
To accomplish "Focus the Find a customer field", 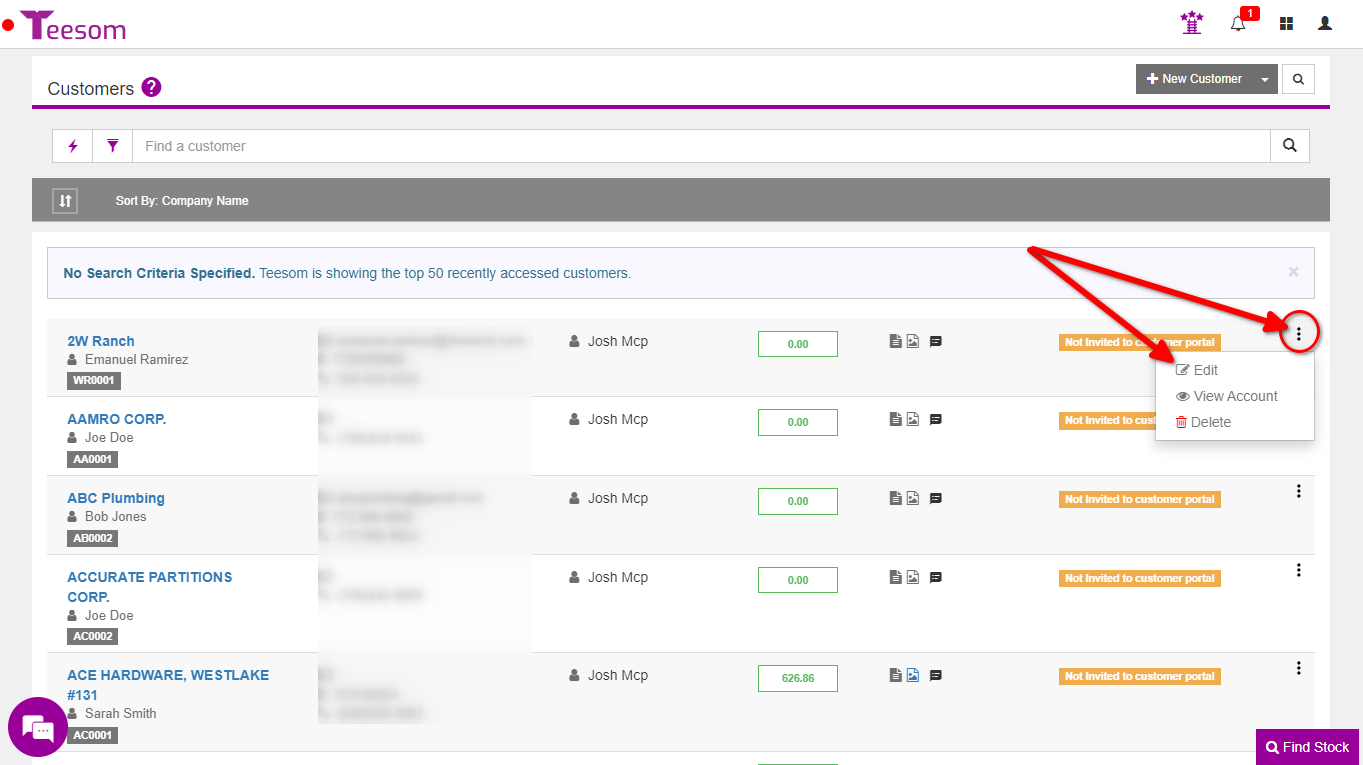I will pyautogui.click(x=701, y=146).
